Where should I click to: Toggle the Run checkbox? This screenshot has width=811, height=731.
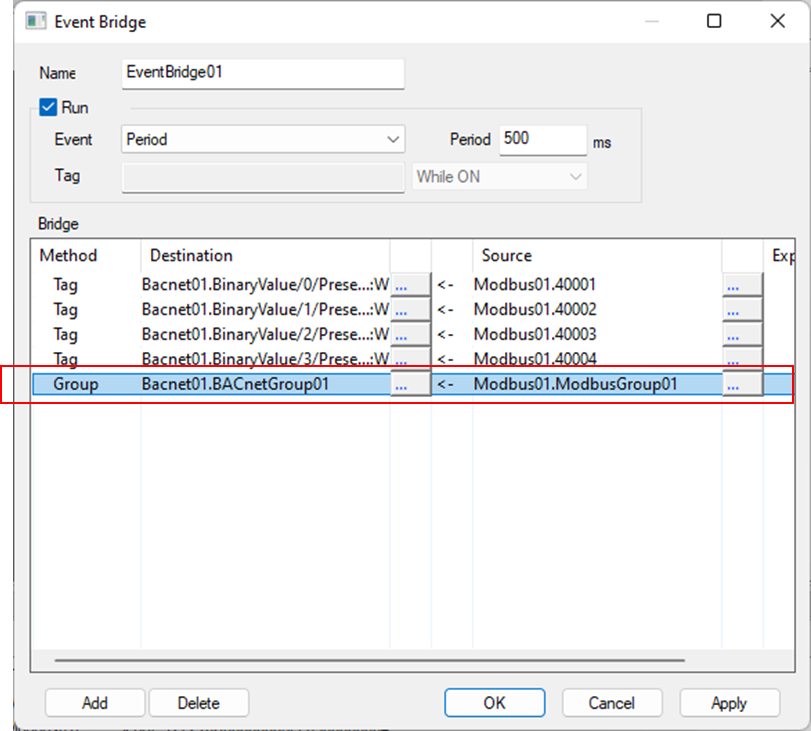(x=48, y=107)
